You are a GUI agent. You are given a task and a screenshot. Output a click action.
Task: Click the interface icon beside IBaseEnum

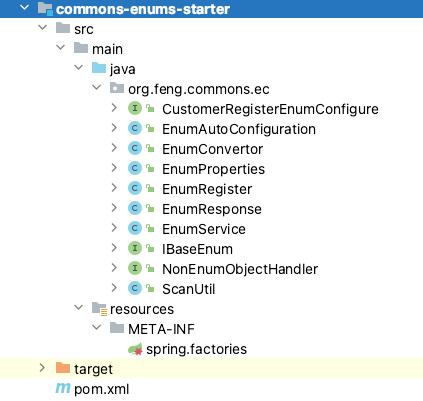pyautogui.click(x=135, y=248)
